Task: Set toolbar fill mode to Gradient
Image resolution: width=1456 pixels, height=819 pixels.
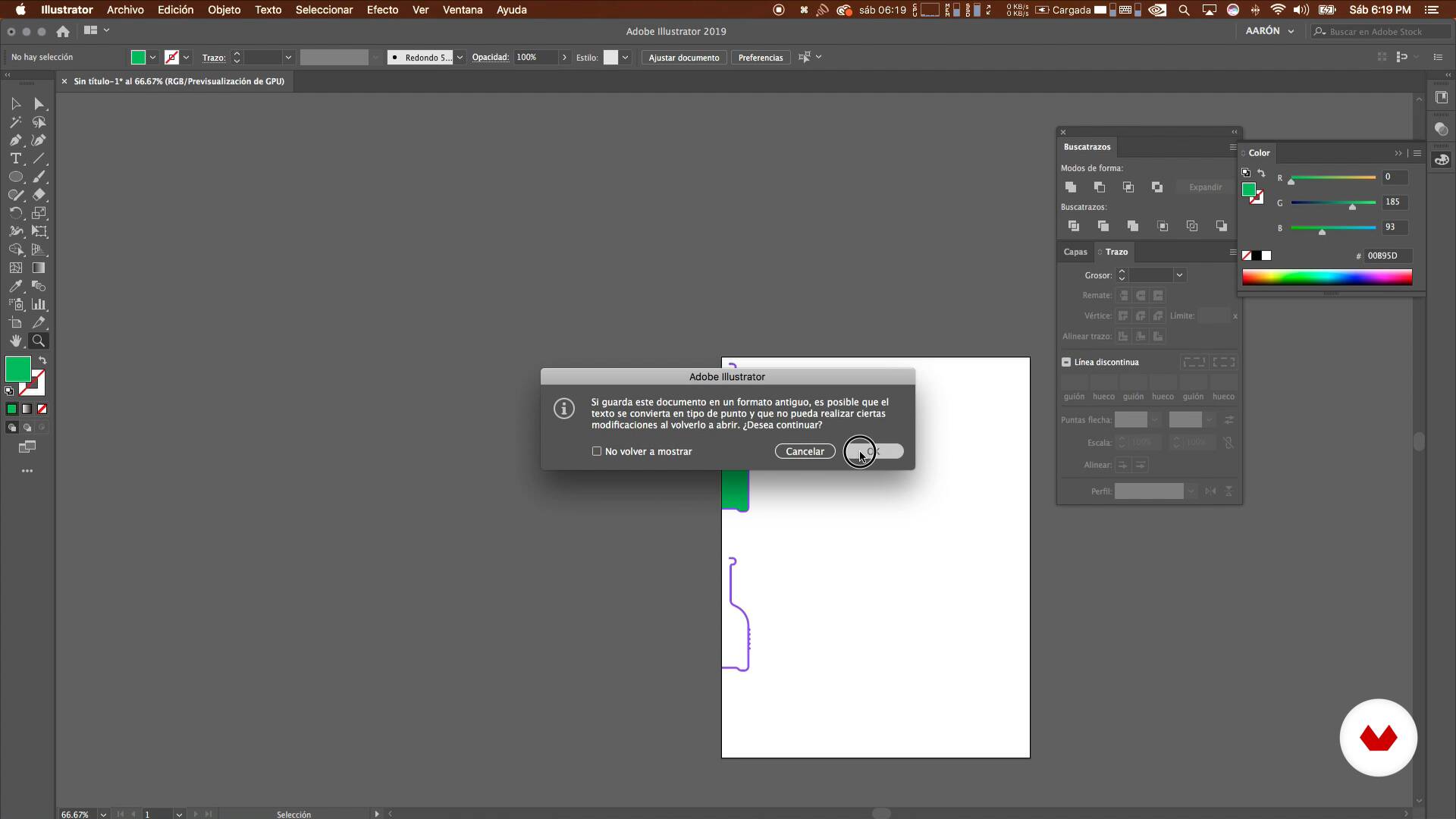Action: click(x=27, y=409)
